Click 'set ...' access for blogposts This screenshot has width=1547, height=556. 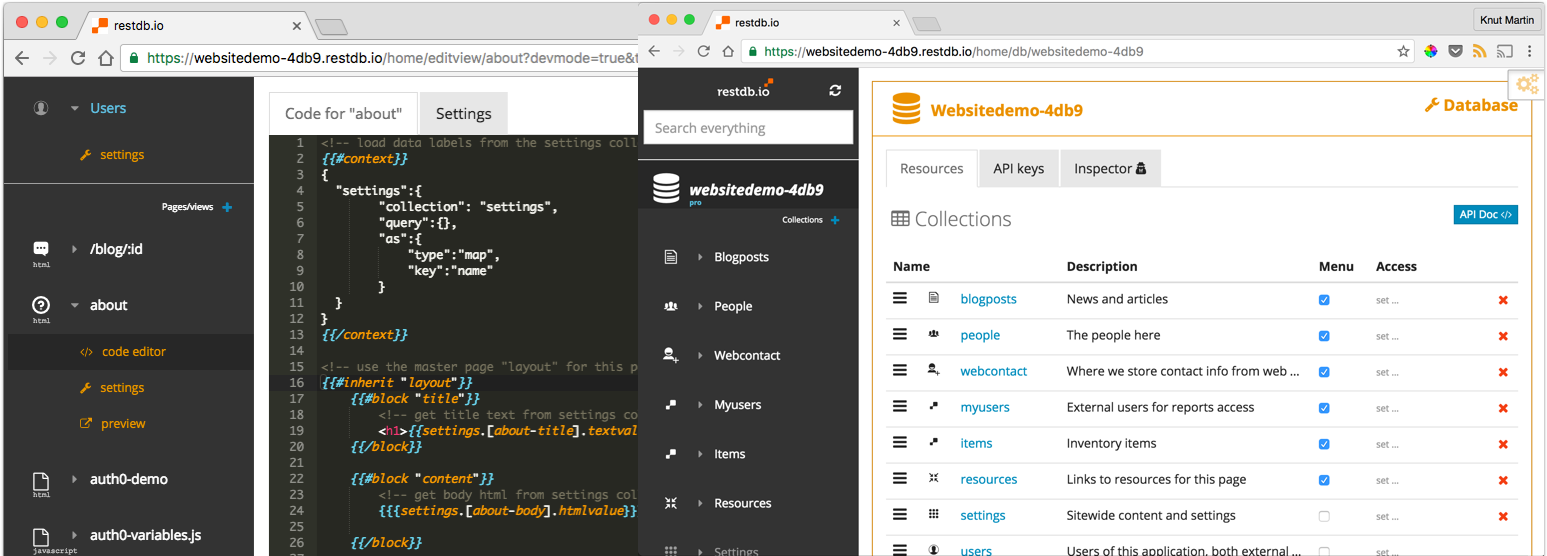pos(1387,300)
